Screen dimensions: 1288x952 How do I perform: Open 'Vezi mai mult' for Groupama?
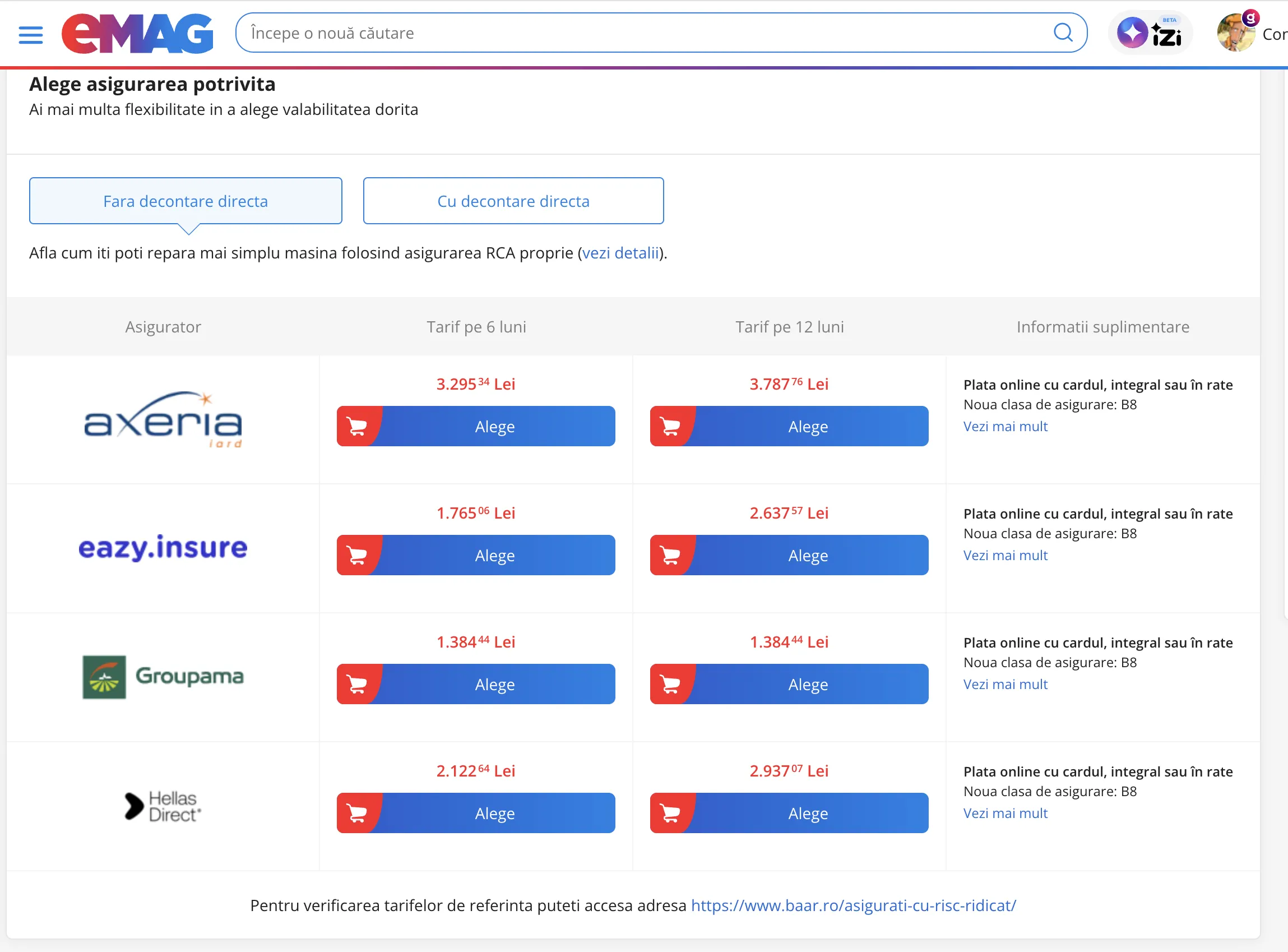click(x=1005, y=685)
